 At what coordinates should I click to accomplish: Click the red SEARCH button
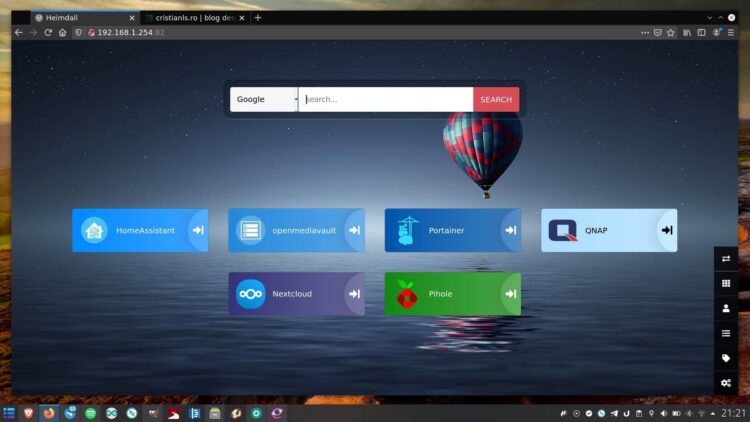point(496,100)
